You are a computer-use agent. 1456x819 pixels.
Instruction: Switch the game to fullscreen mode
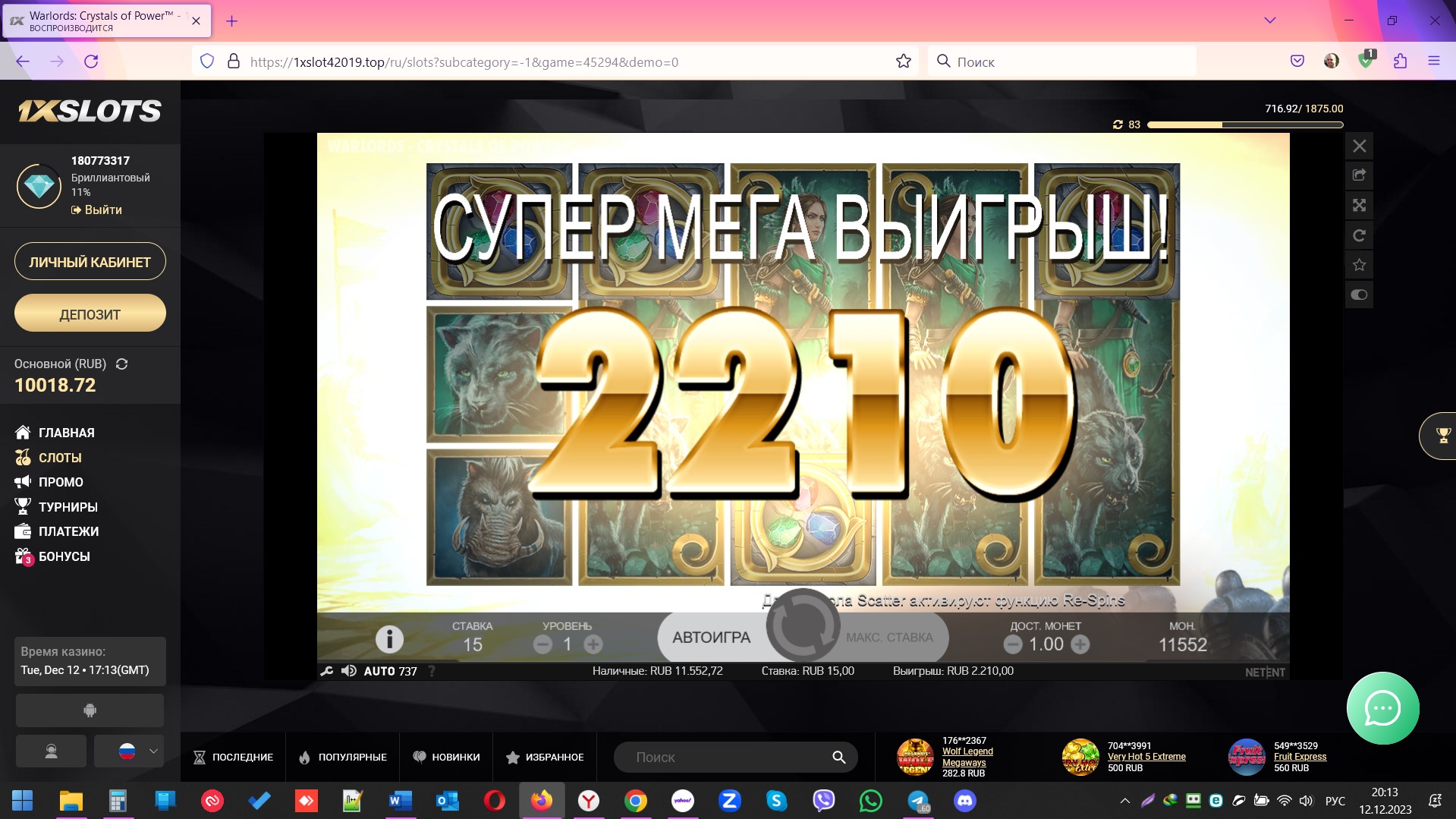click(1359, 205)
